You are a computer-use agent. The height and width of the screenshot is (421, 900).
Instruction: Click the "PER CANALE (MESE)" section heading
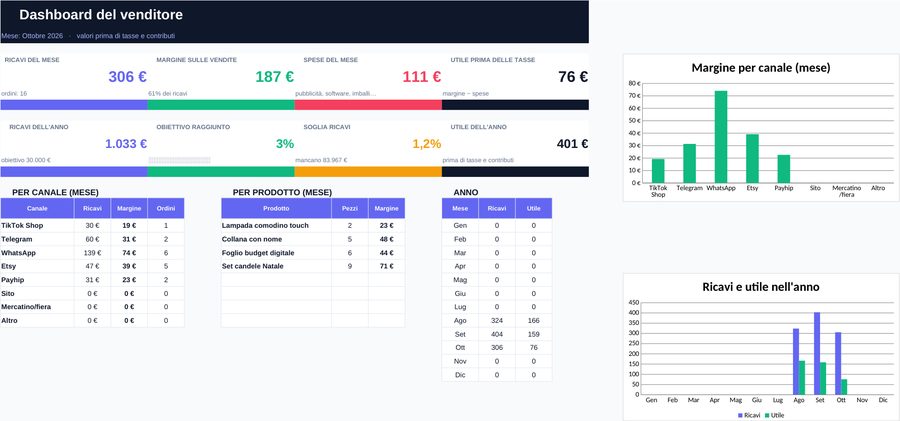coord(55,192)
